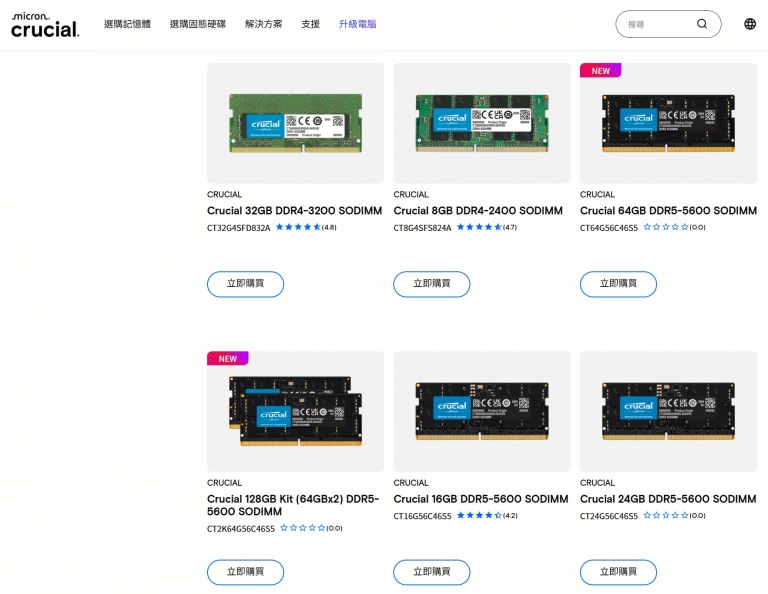View the 32GB DDR4-3200 product image
The width and height of the screenshot is (768, 594).
tap(295, 123)
